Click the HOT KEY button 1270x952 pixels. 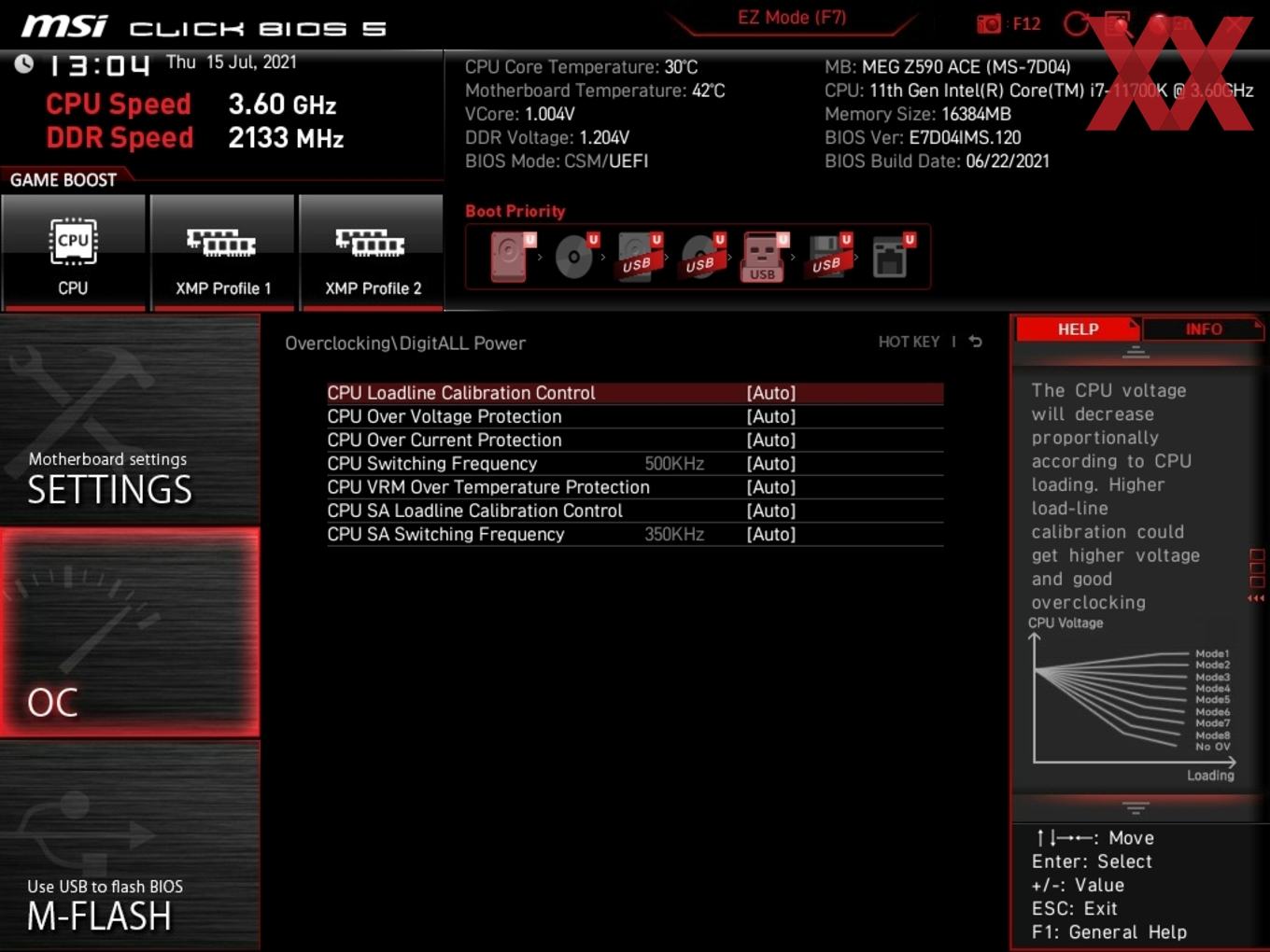909,342
